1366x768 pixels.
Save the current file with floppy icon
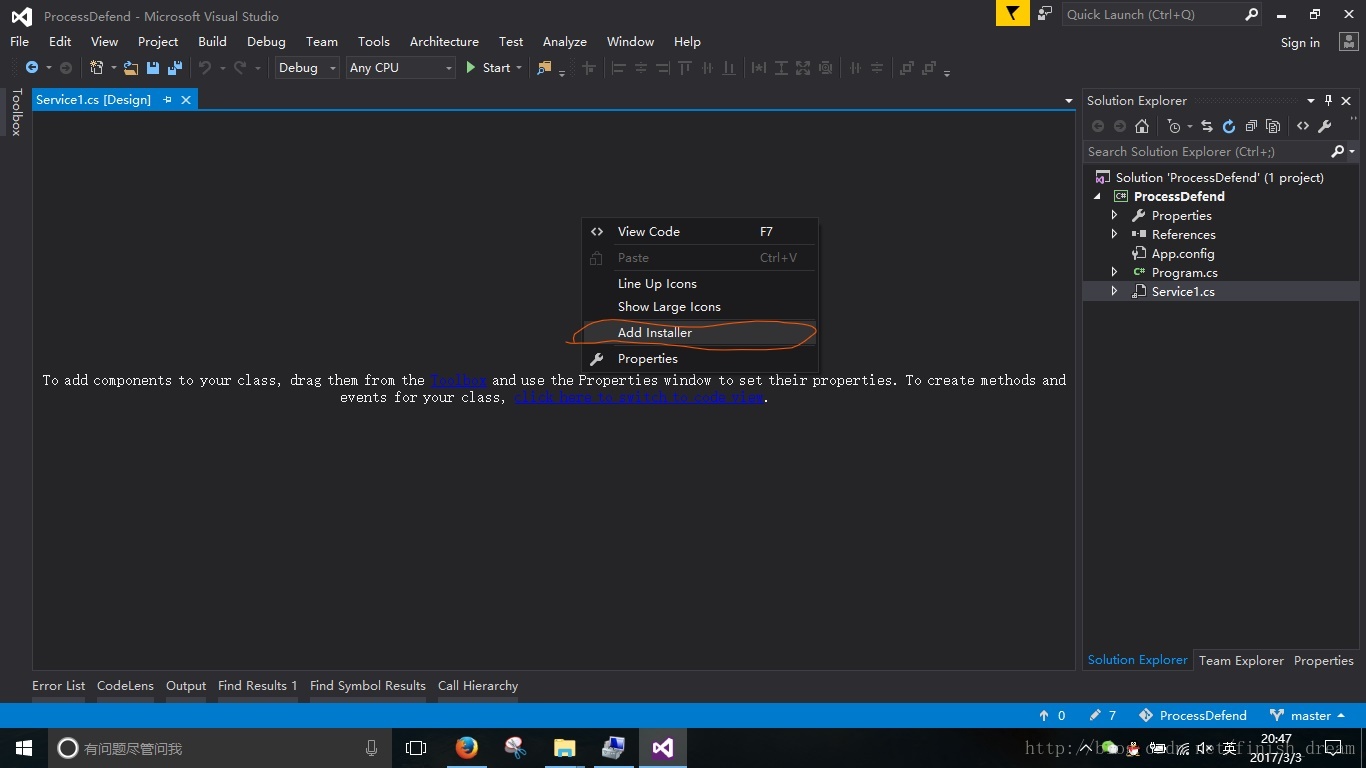[x=153, y=68]
